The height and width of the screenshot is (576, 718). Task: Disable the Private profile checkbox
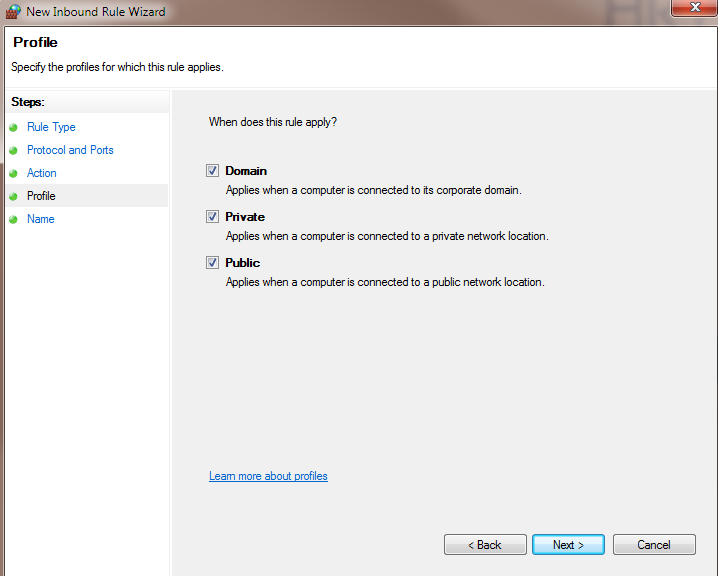coord(212,217)
